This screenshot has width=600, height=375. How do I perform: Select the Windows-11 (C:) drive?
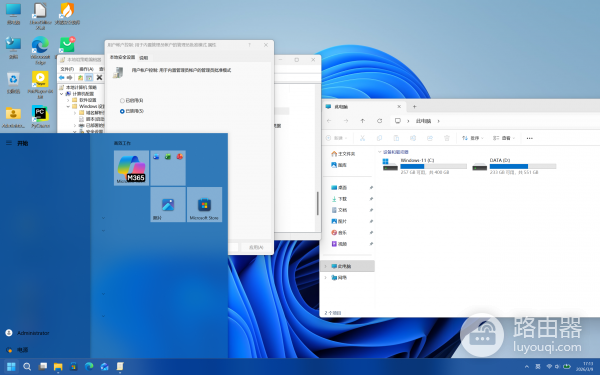pyautogui.click(x=425, y=166)
